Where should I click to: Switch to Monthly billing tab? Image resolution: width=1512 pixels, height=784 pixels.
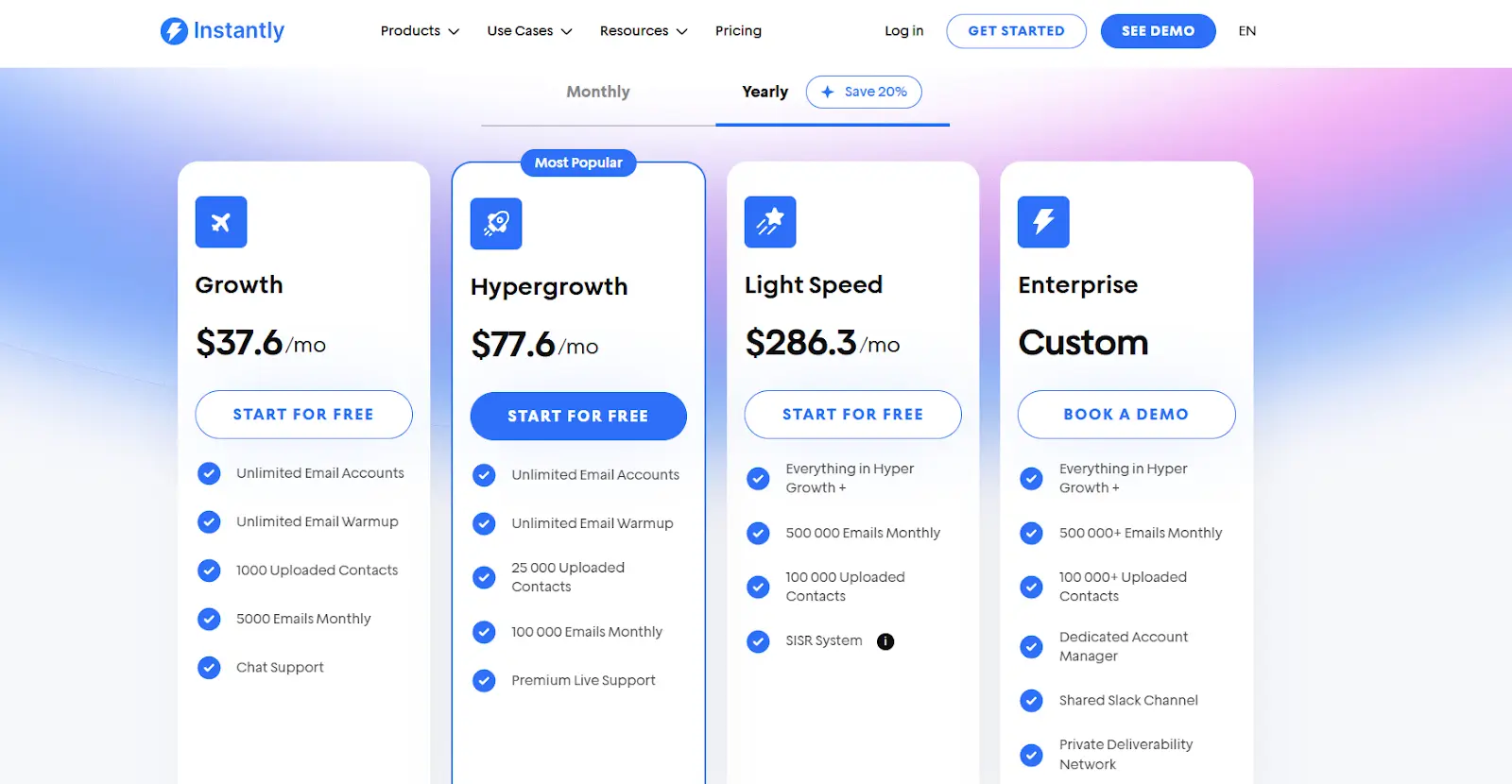598,92
